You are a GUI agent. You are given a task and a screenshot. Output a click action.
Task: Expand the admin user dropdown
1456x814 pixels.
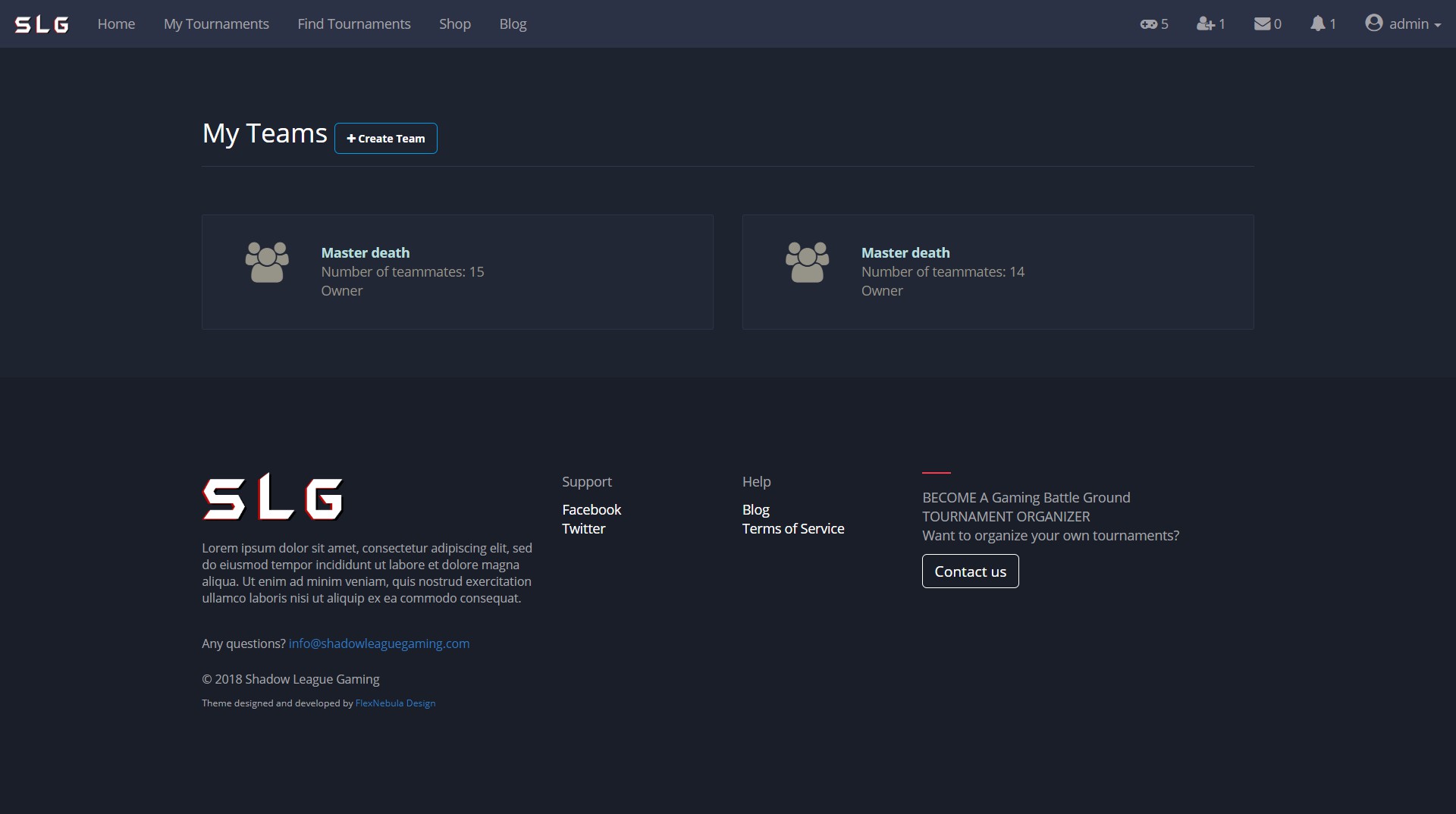1403,24
